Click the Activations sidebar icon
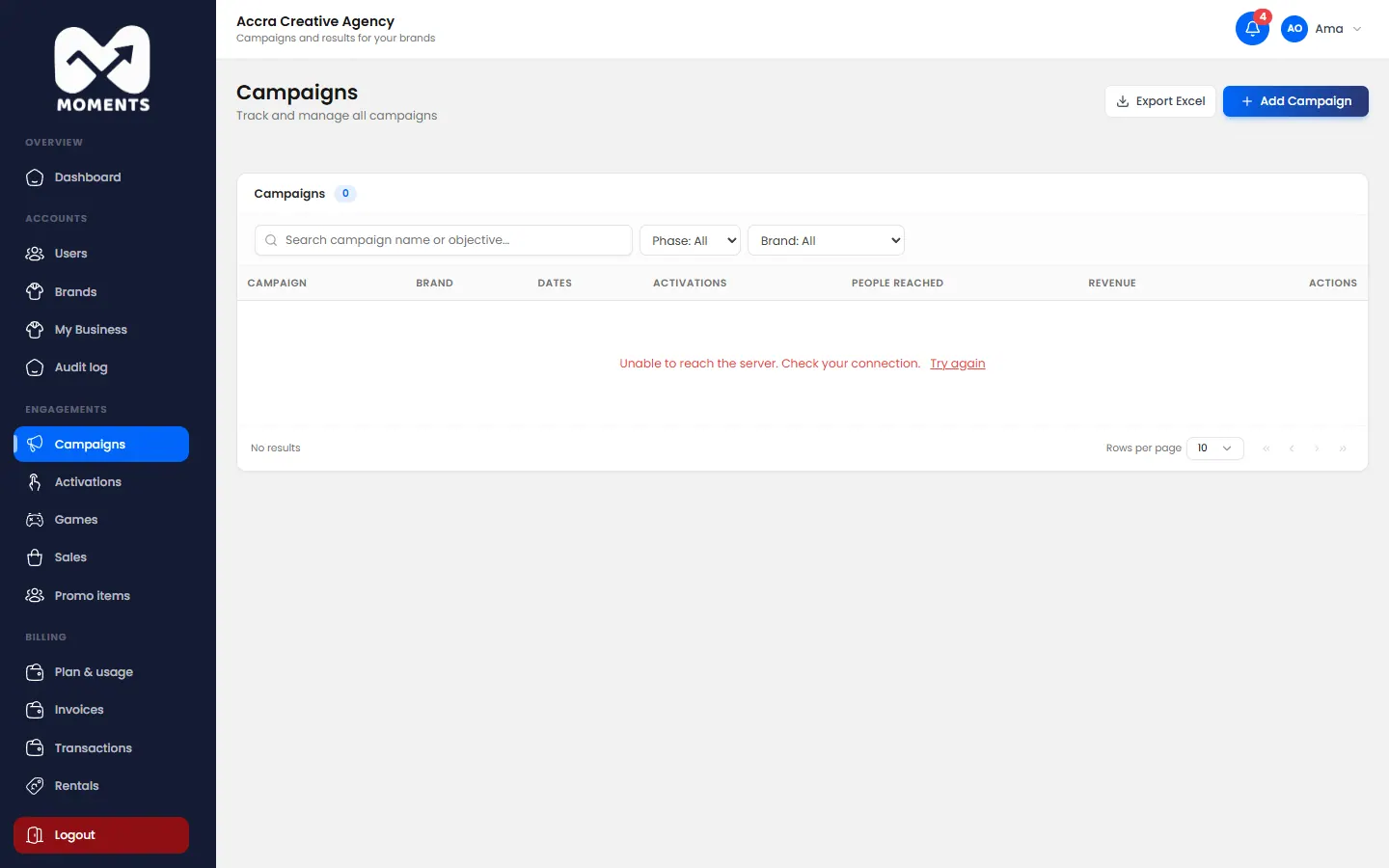 (x=35, y=482)
